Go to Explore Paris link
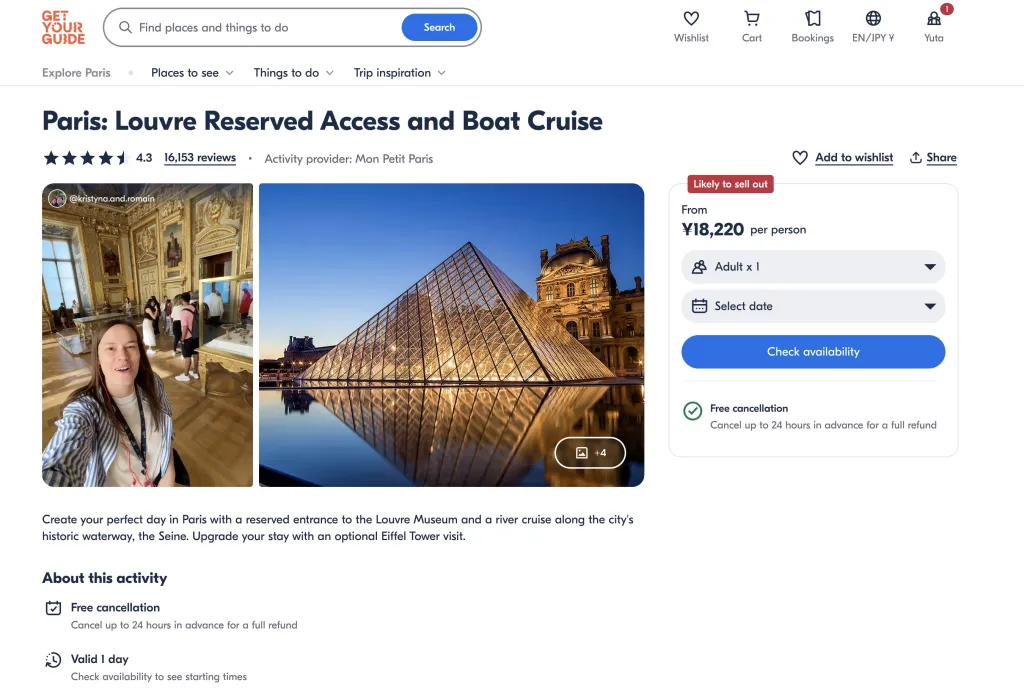The image size is (1024, 693). click(x=76, y=73)
